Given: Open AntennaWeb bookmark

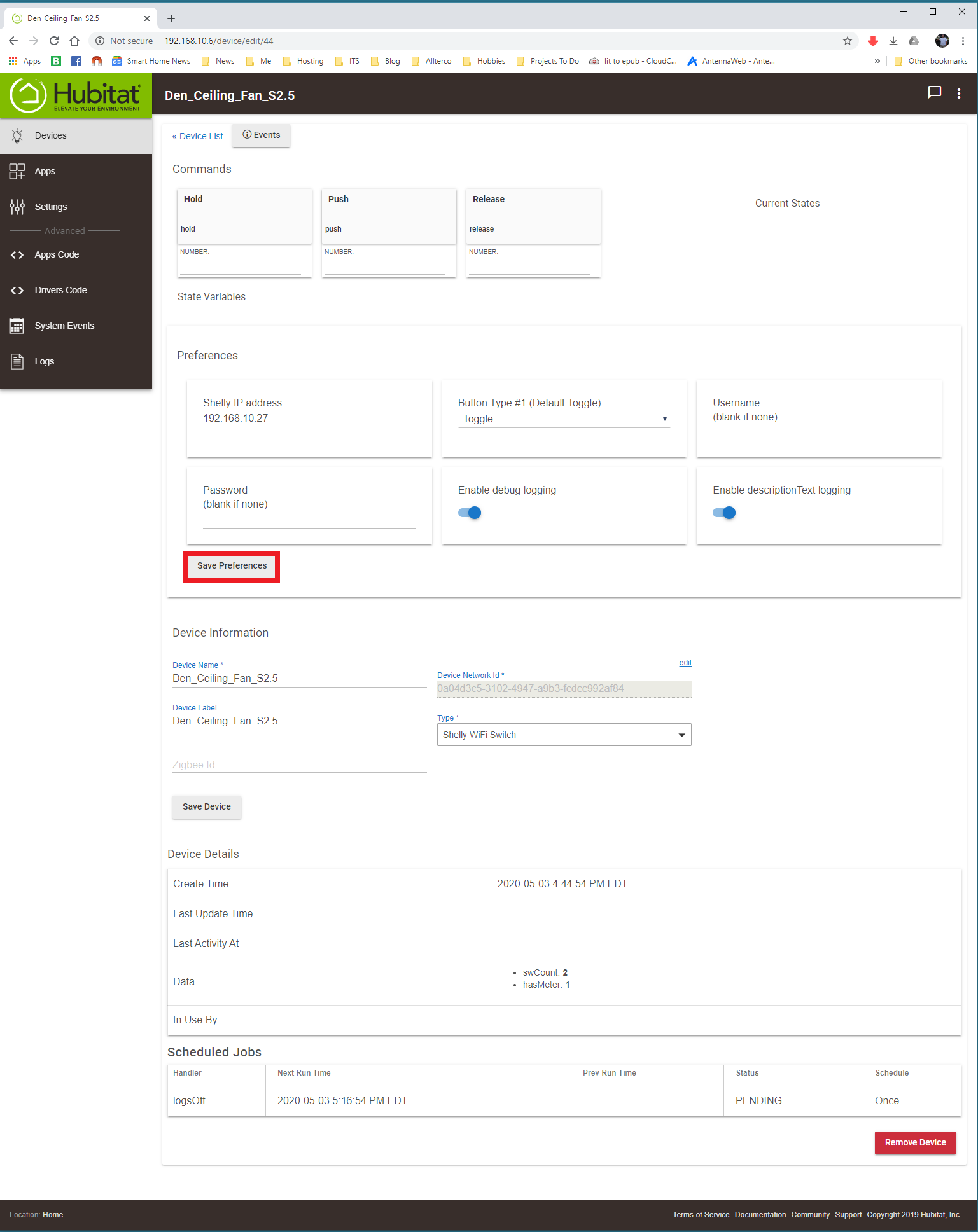Looking at the screenshot, I should (731, 61).
